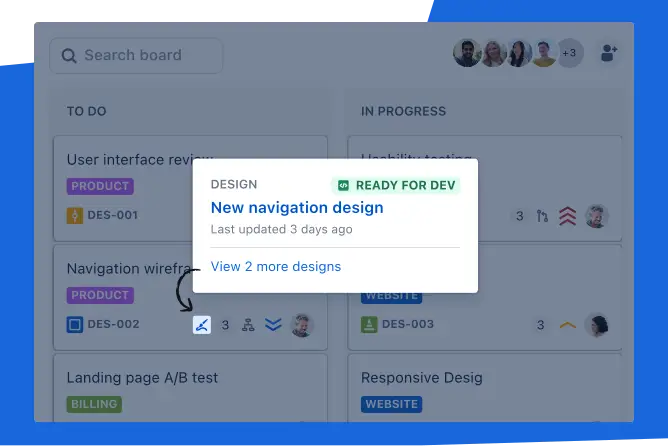This screenshot has width=668, height=446.
Task: Click the DES-002 issue type icon
Action: click(x=75, y=324)
